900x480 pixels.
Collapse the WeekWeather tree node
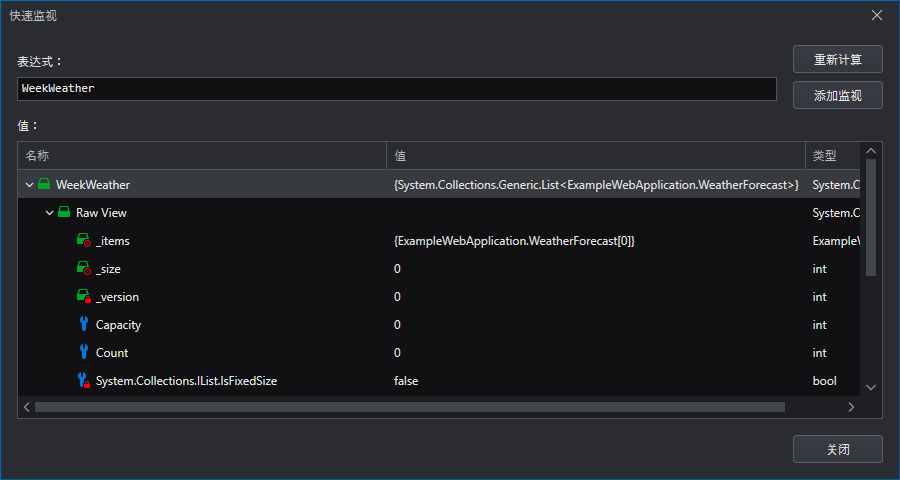click(x=29, y=185)
